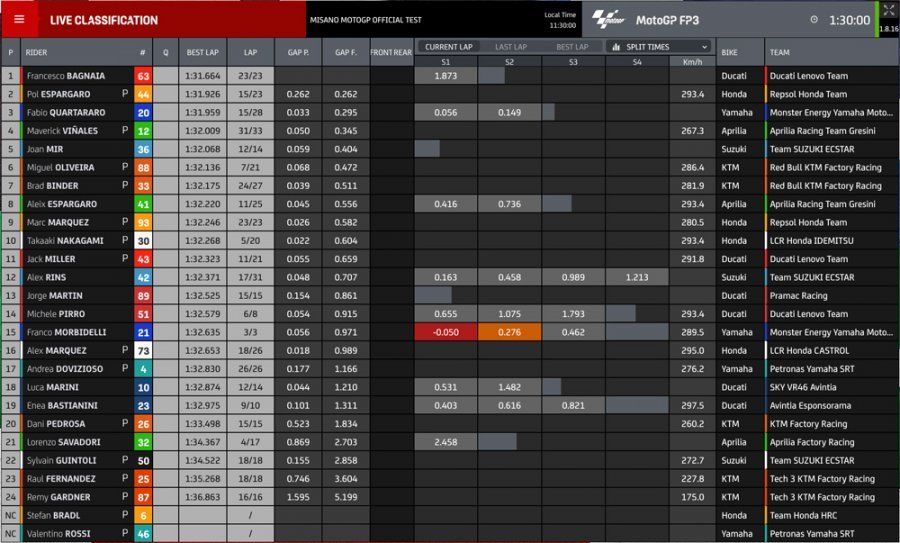Click the split times chart icon
This screenshot has width=900, height=543.
click(616, 47)
